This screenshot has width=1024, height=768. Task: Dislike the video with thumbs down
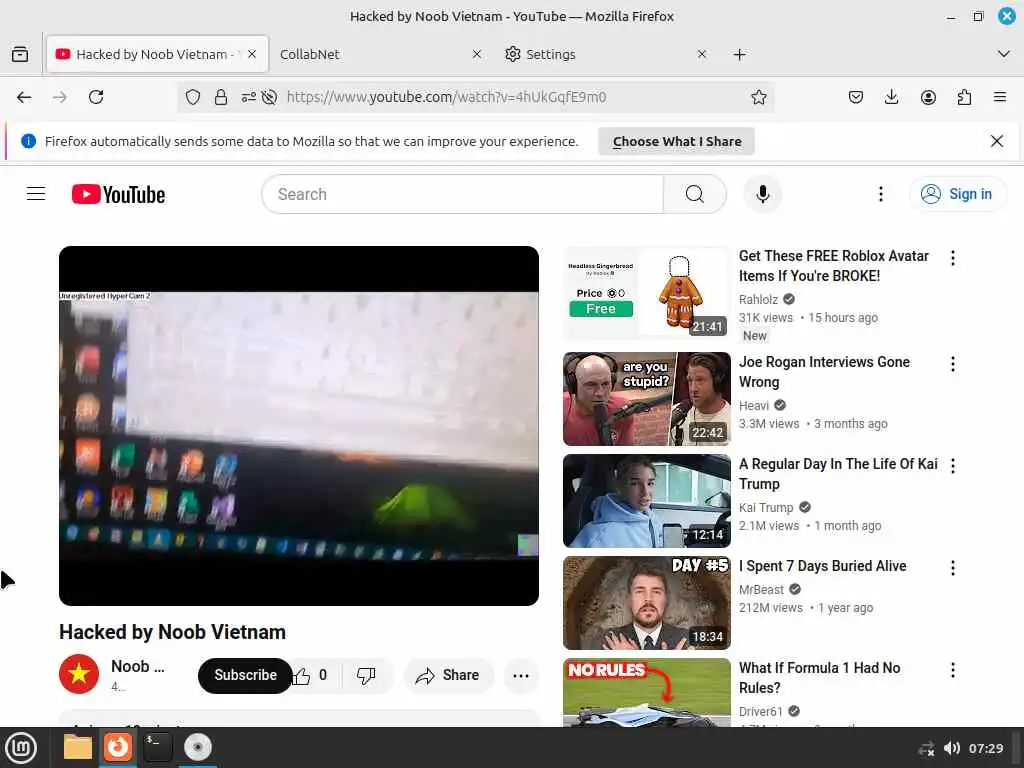[366, 675]
